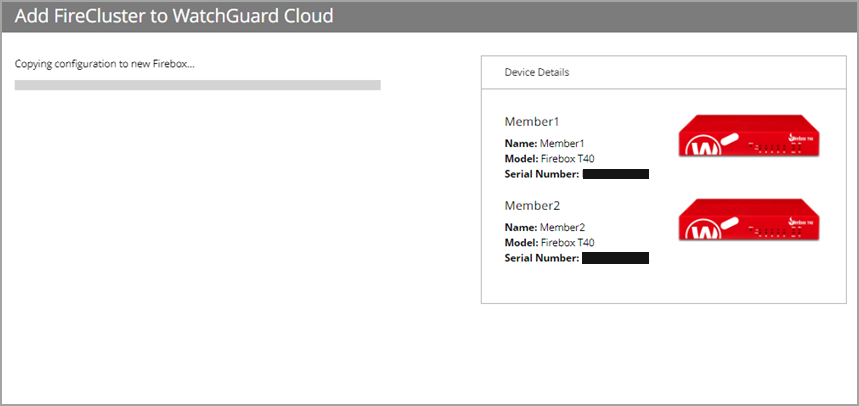The image size is (859, 406).
Task: Click the model badge on Member1's Firebox image
Action: pyautogui.click(x=801, y=137)
